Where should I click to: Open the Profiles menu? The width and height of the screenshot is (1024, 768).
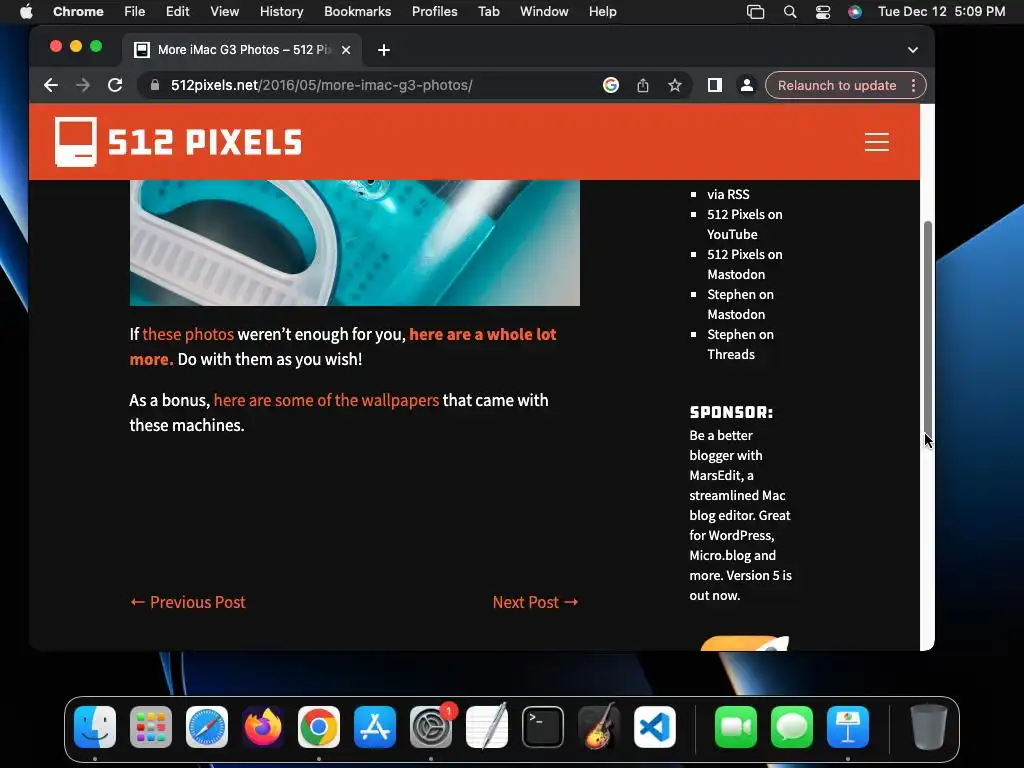434,12
